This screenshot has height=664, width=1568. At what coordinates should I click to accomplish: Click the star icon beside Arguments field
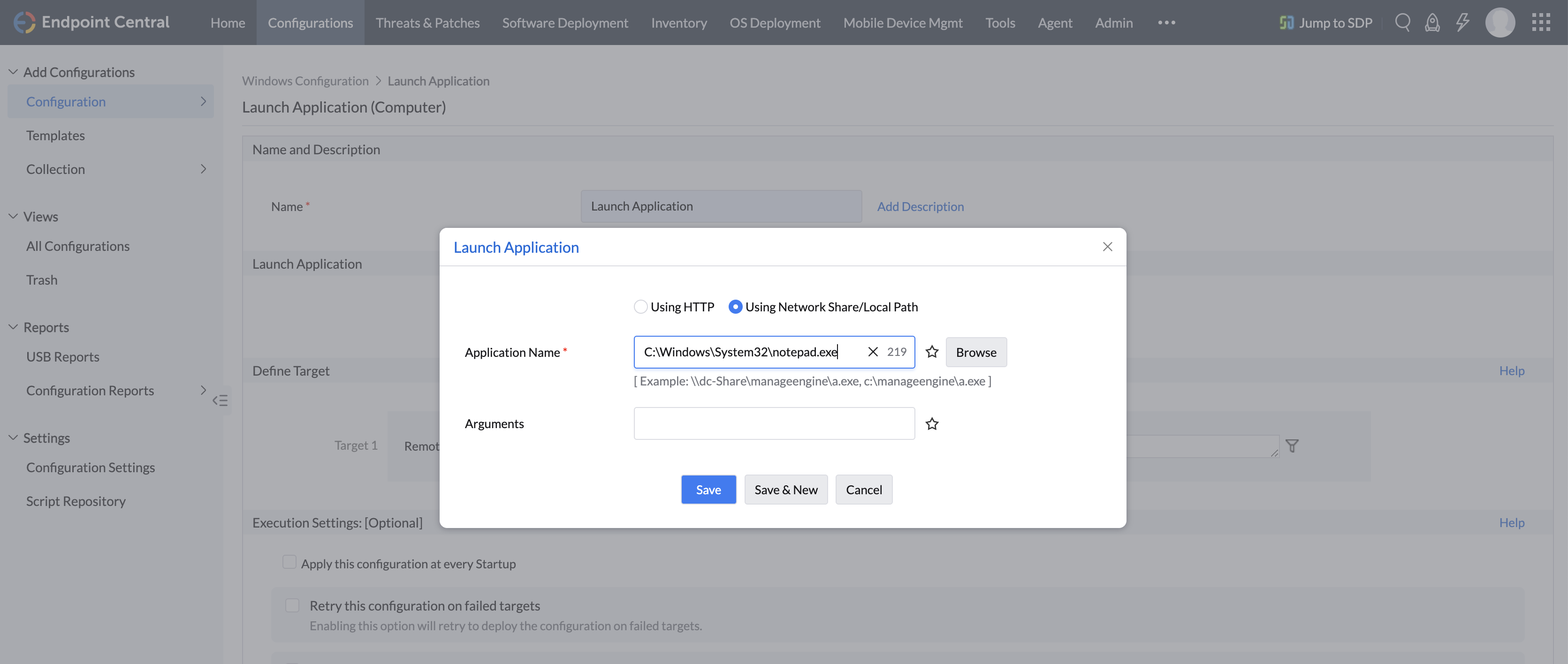(932, 423)
